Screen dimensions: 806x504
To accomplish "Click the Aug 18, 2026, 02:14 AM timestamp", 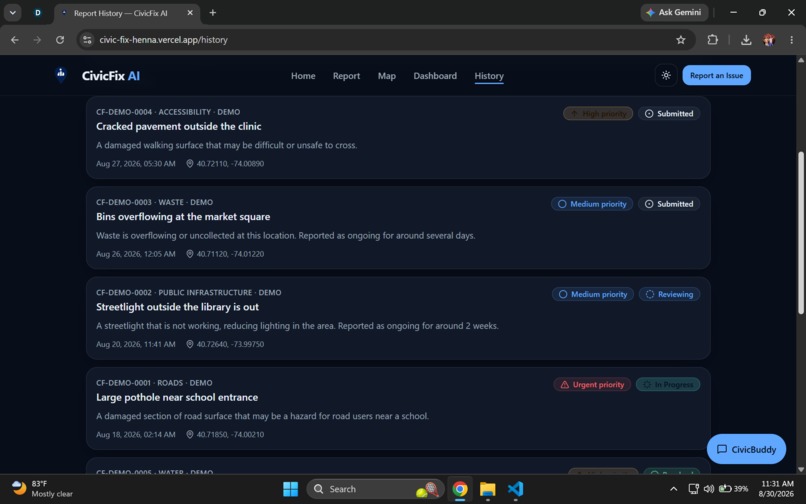I will coord(136,434).
